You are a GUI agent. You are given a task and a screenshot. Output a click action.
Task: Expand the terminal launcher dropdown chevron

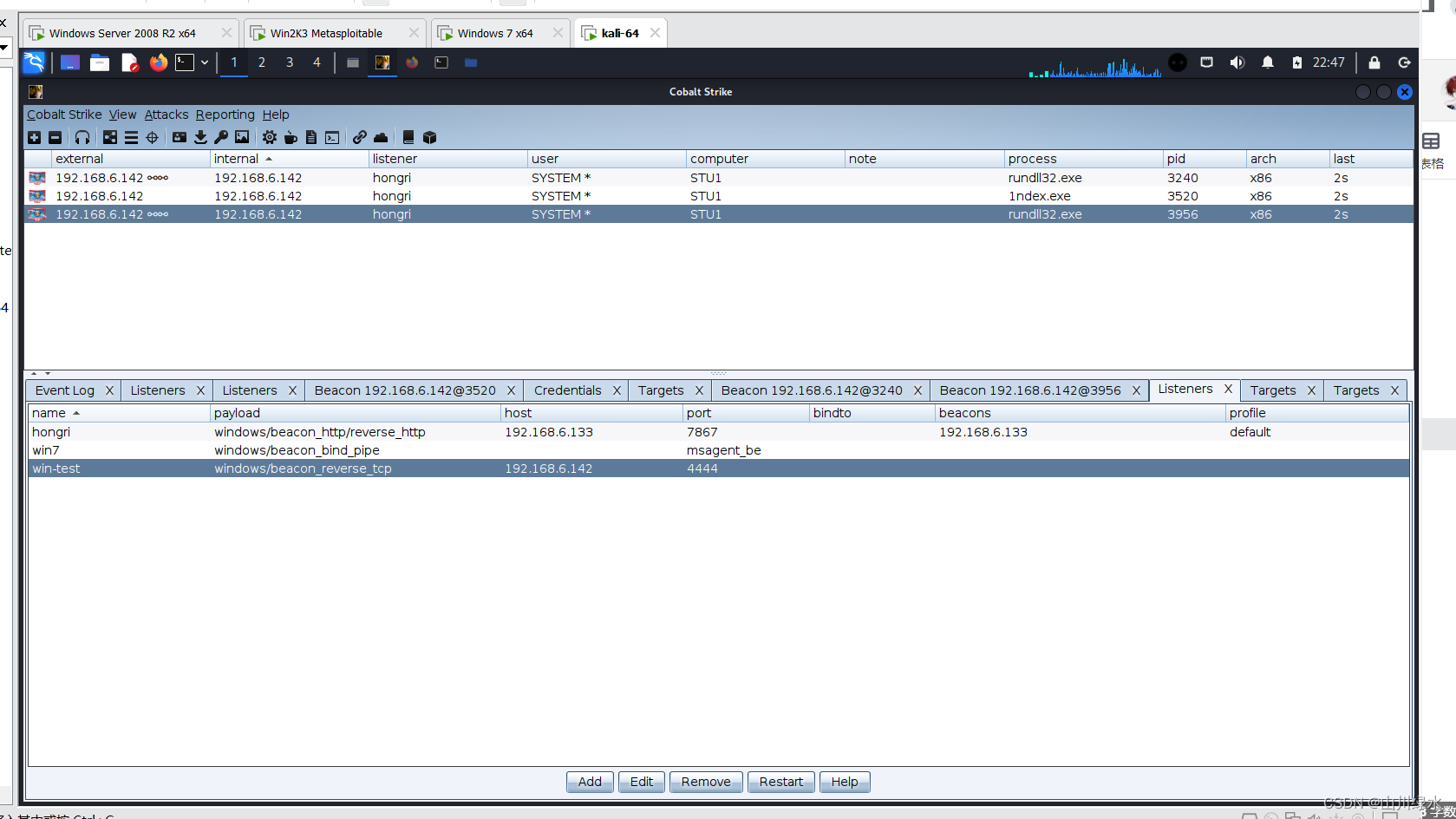point(205,62)
